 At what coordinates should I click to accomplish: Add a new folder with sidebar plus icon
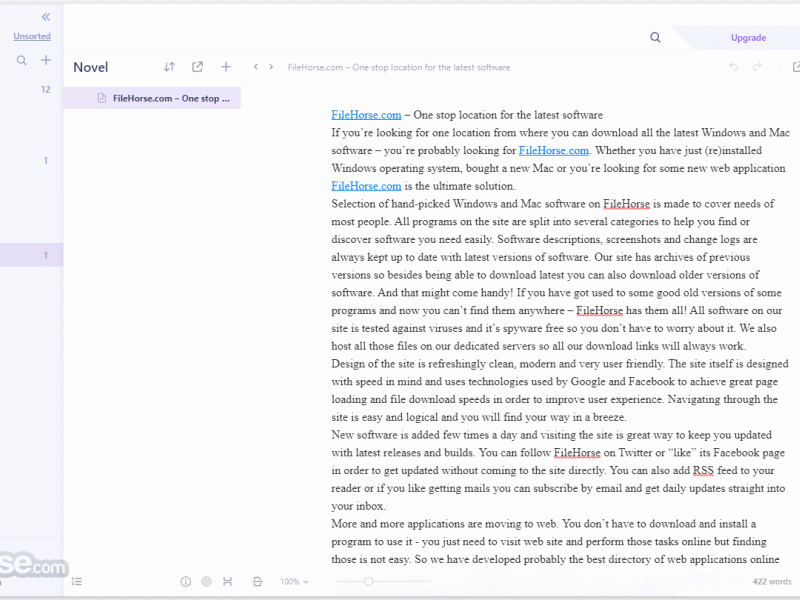(46, 60)
